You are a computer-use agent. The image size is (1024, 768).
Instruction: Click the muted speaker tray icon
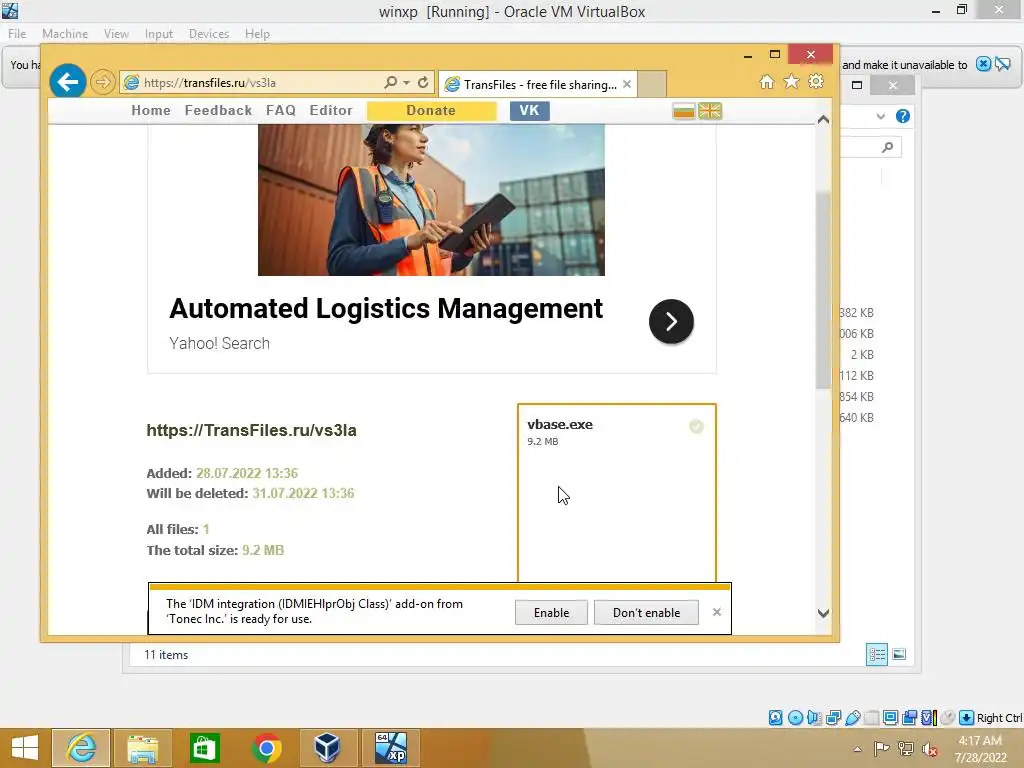coord(929,749)
